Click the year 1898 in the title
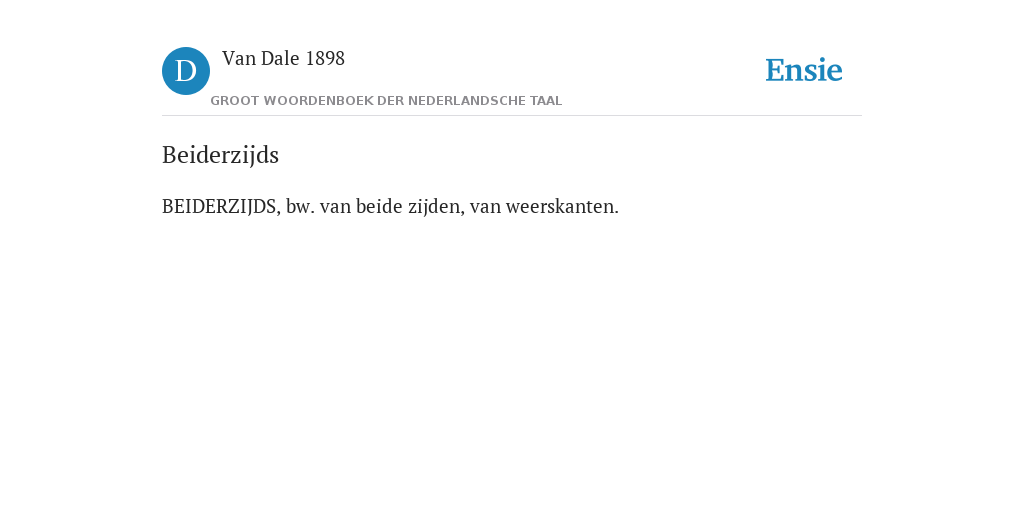 tap(325, 59)
